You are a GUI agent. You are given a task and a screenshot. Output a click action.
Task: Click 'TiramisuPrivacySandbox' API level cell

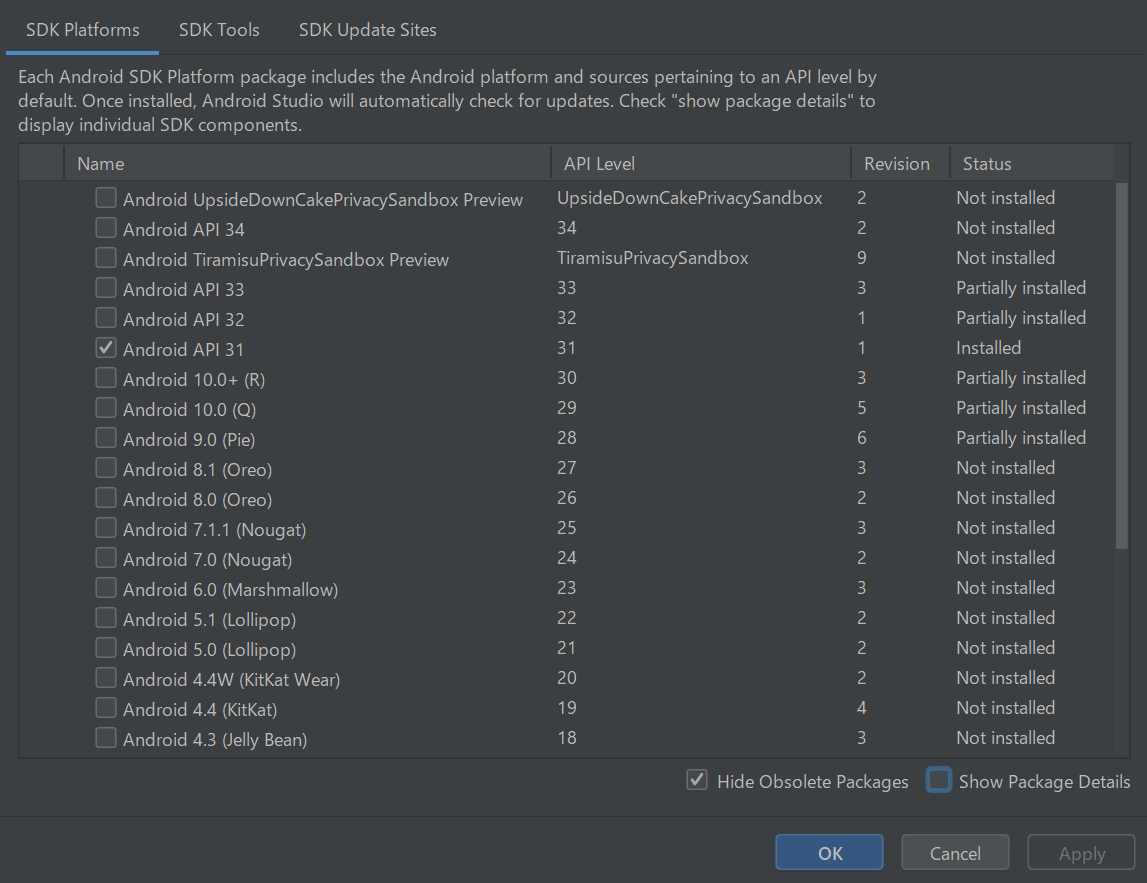[653, 258]
